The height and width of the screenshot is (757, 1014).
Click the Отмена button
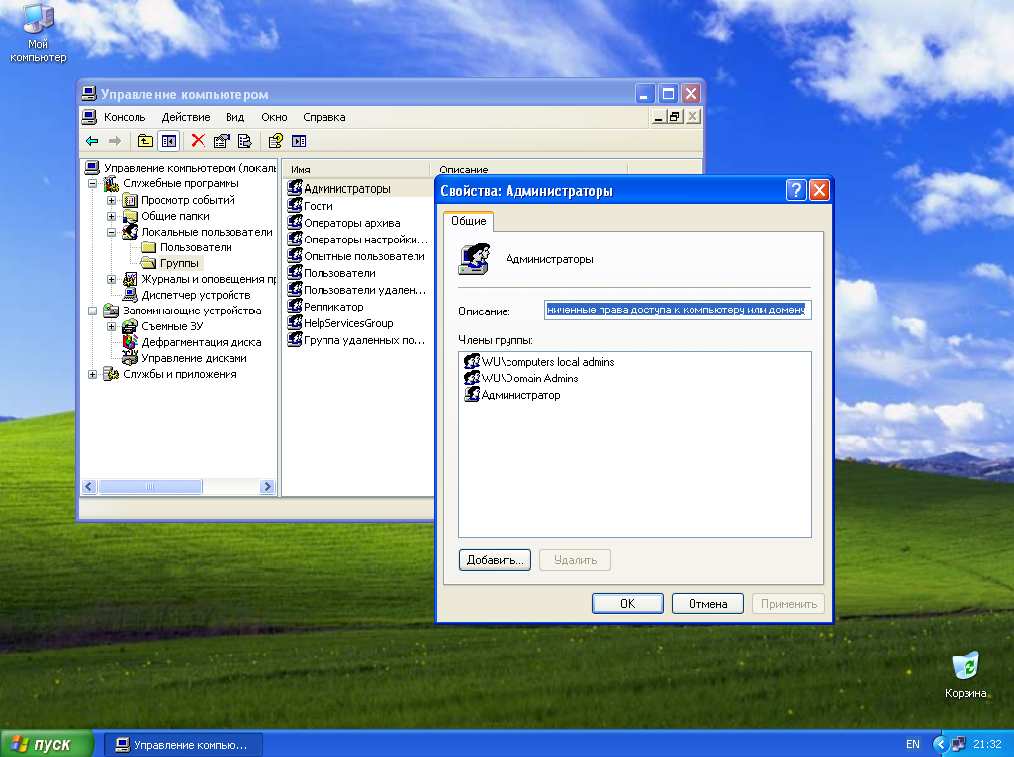708,604
